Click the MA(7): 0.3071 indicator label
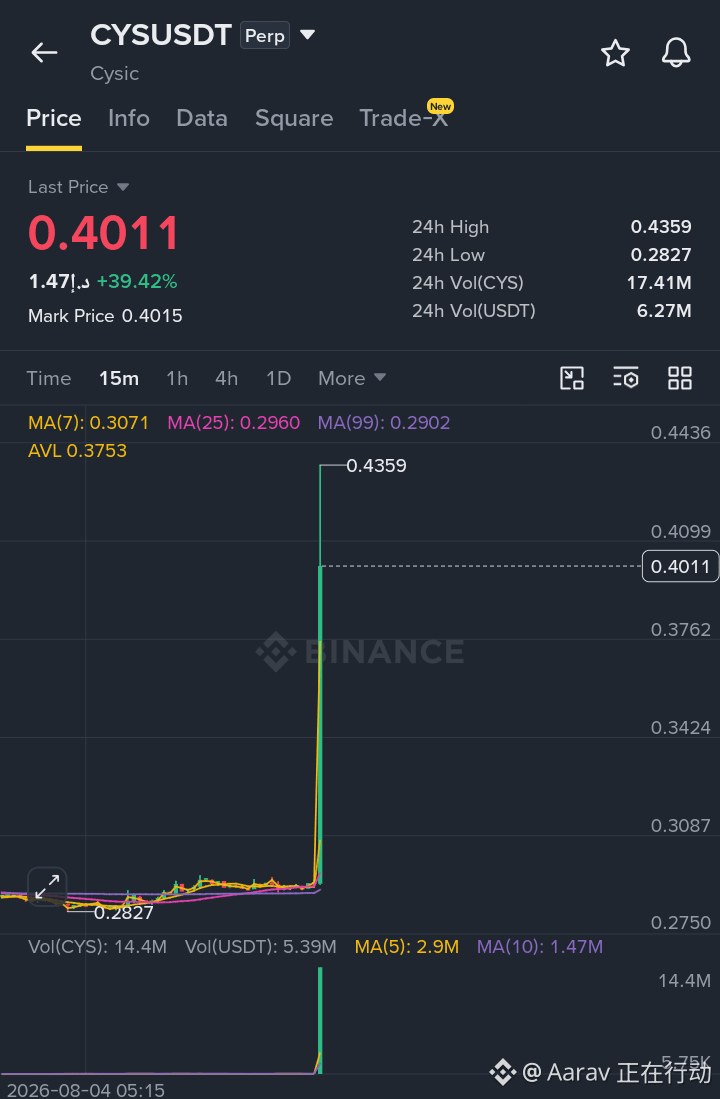 click(x=88, y=423)
